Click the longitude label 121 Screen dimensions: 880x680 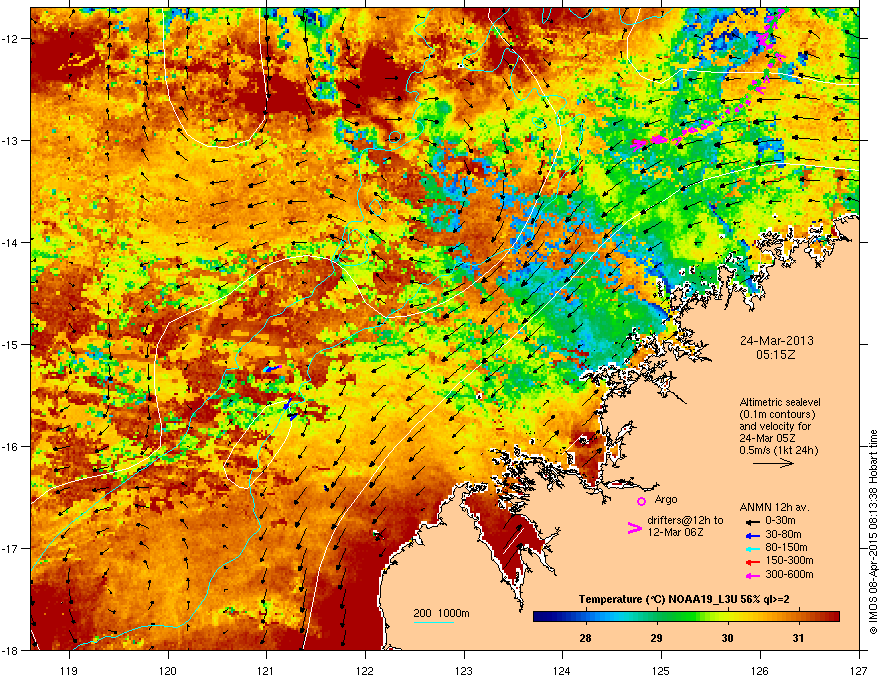pos(266,670)
